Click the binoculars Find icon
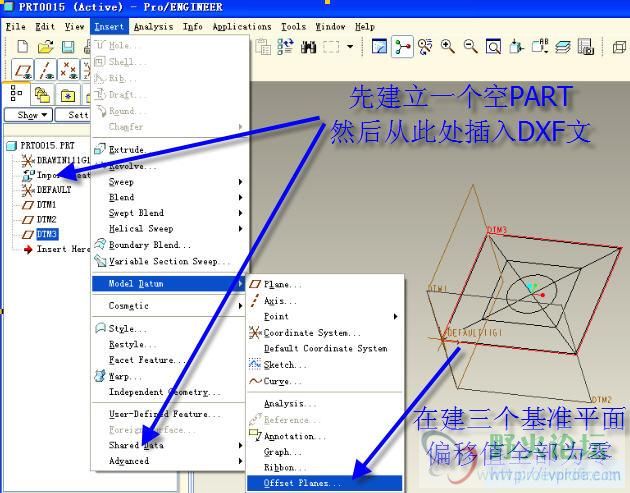This screenshot has height=493, width=630. pos(308,47)
